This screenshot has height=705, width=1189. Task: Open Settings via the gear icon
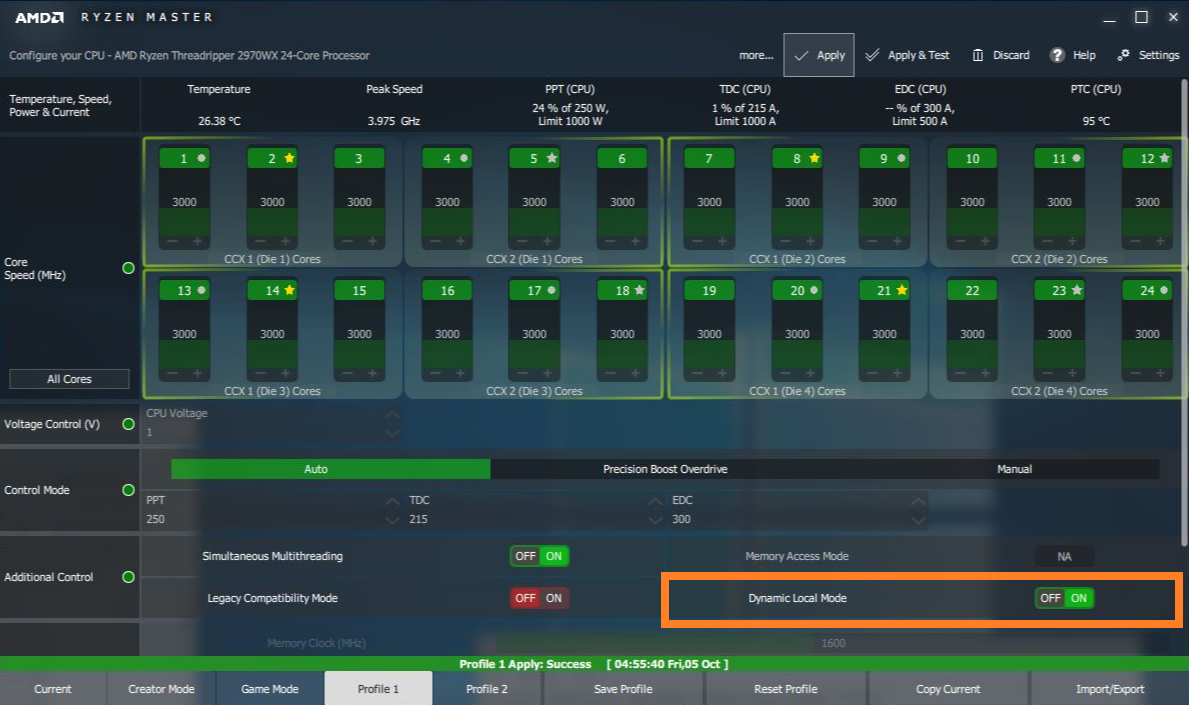coord(1124,55)
